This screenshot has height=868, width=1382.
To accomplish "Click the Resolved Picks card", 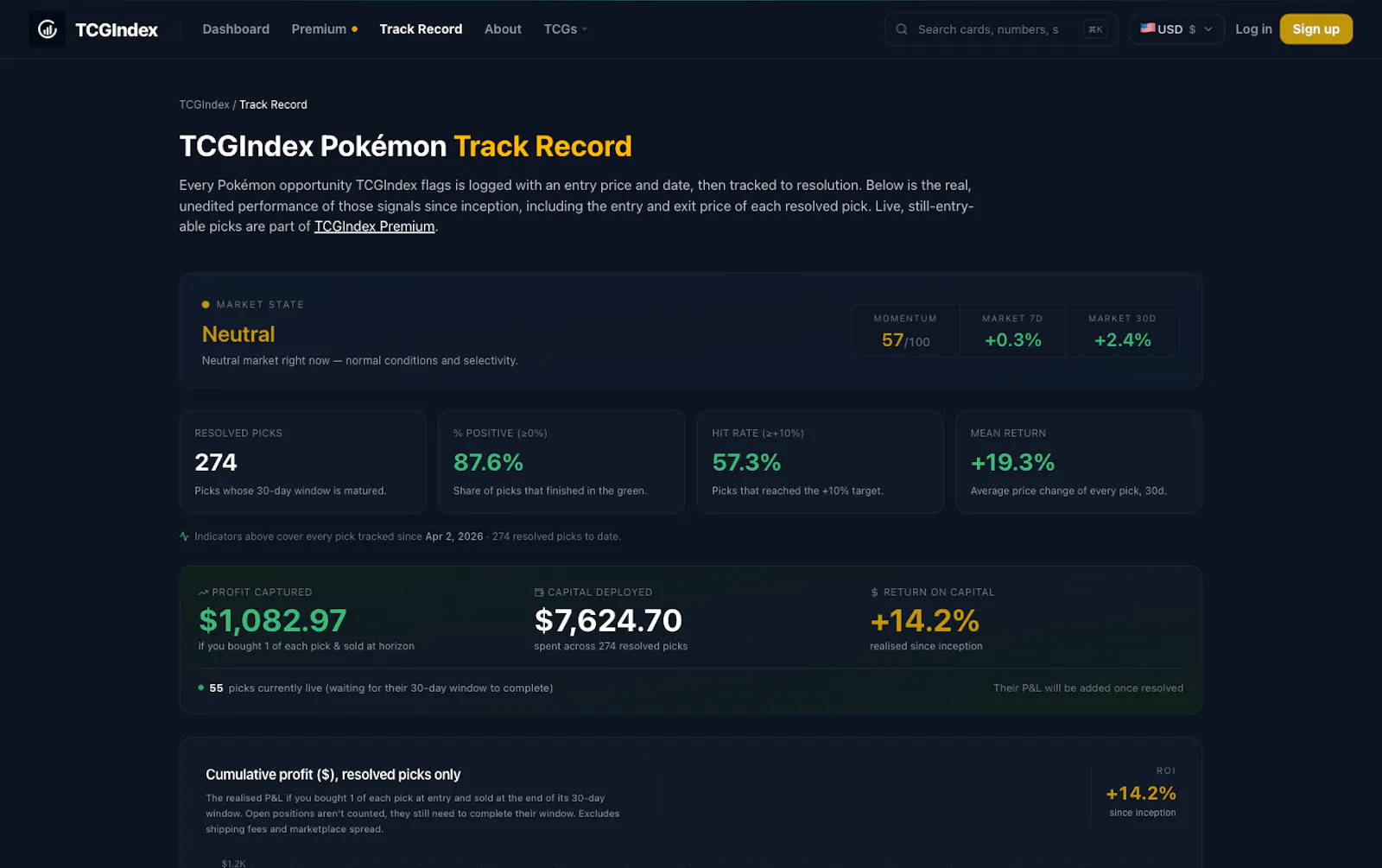I will (x=302, y=462).
